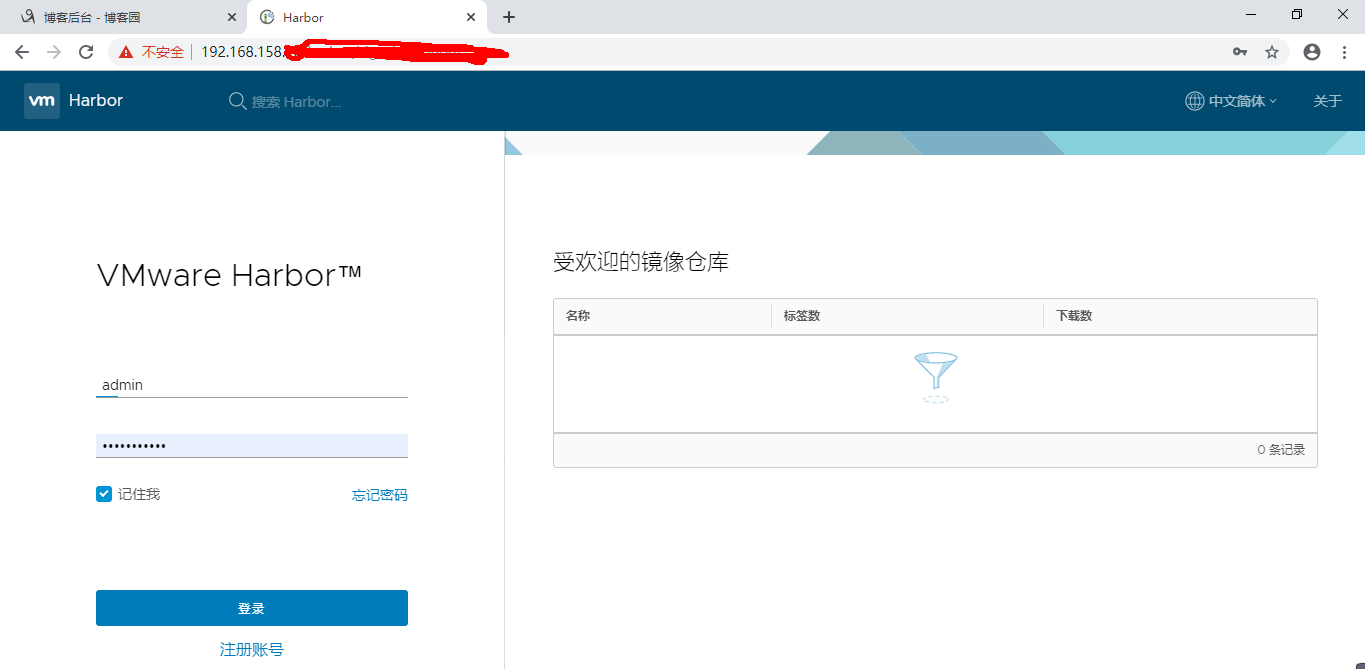Focus the username field containing admin

pyautogui.click(x=252, y=385)
